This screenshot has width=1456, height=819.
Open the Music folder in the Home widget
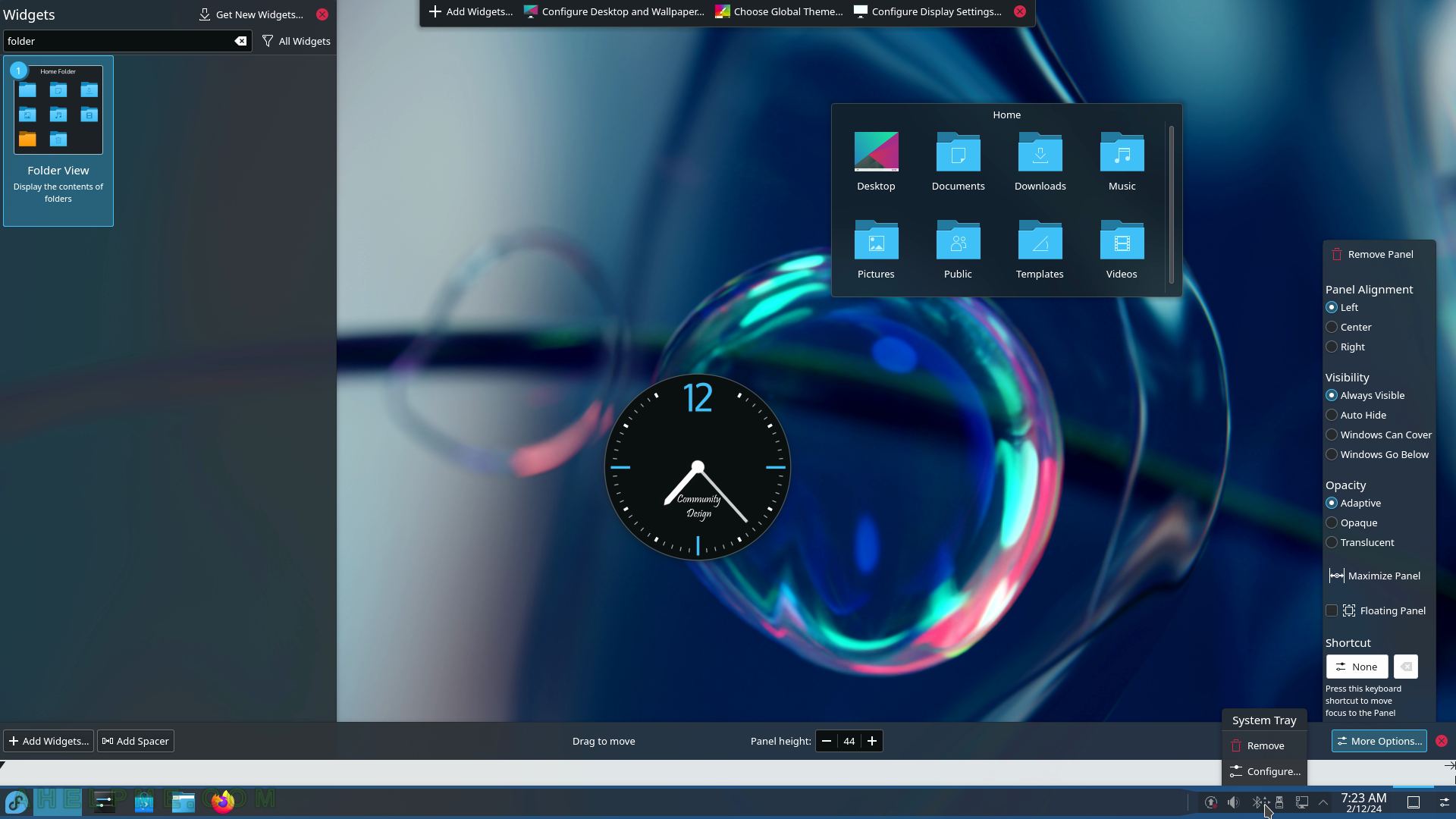click(1122, 162)
